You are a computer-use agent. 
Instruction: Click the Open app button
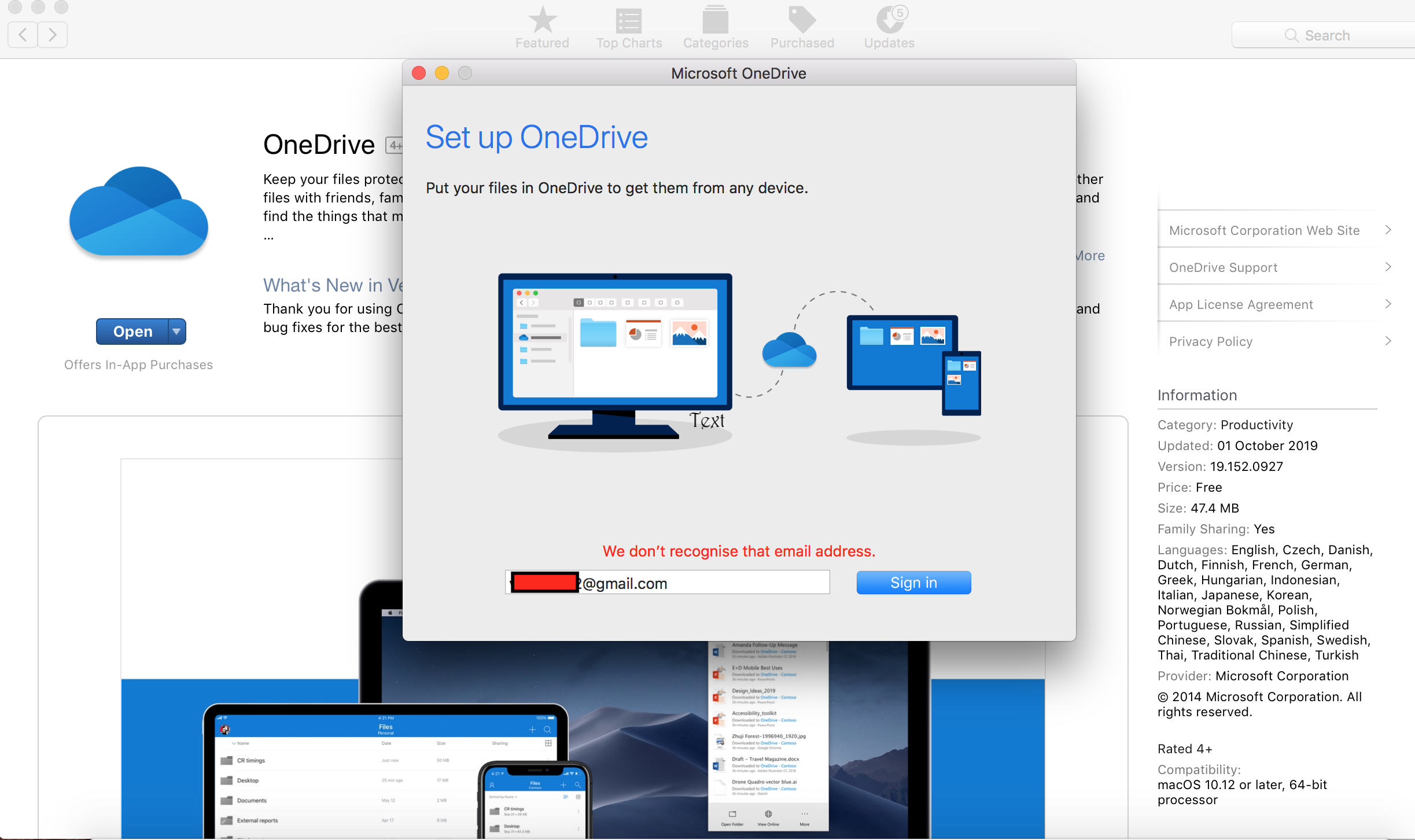132,331
